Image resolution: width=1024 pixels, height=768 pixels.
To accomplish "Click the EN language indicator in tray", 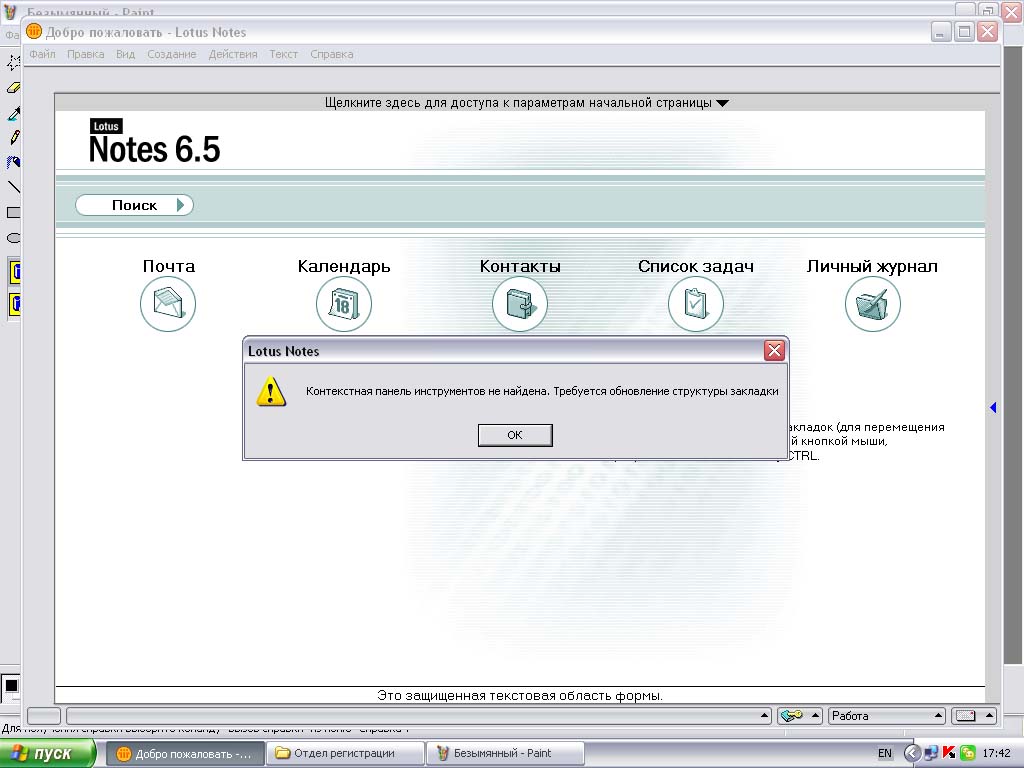I will 885,753.
